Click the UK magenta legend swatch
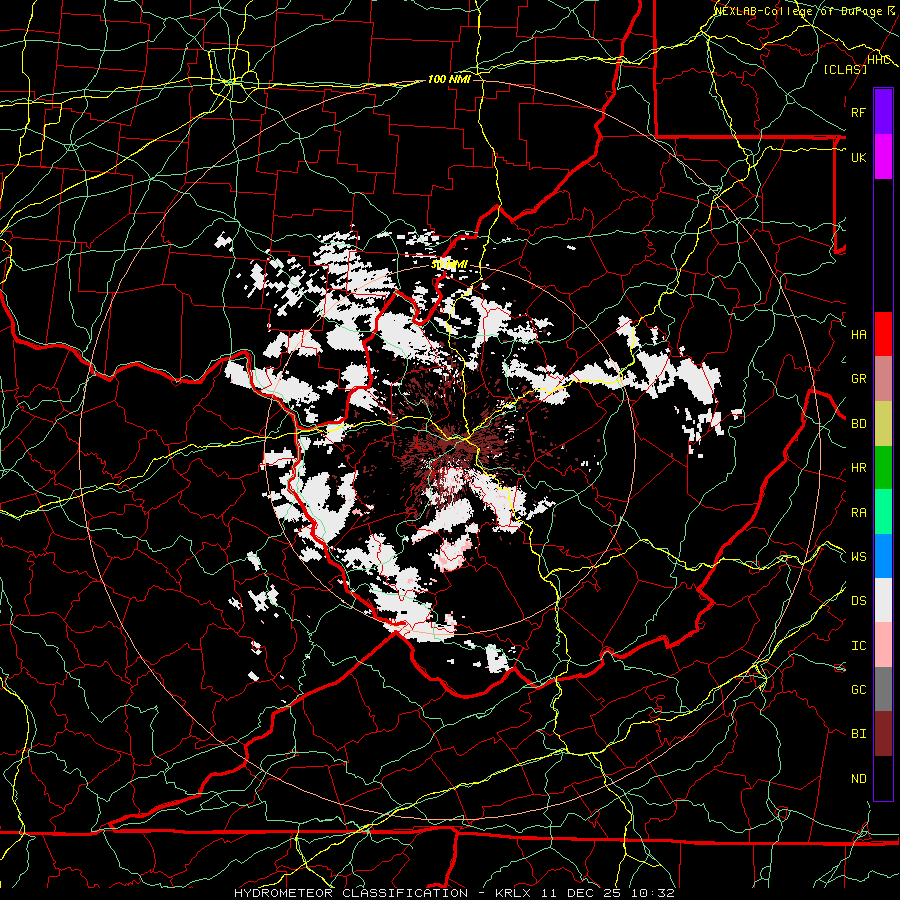This screenshot has width=900, height=900. coord(883,157)
